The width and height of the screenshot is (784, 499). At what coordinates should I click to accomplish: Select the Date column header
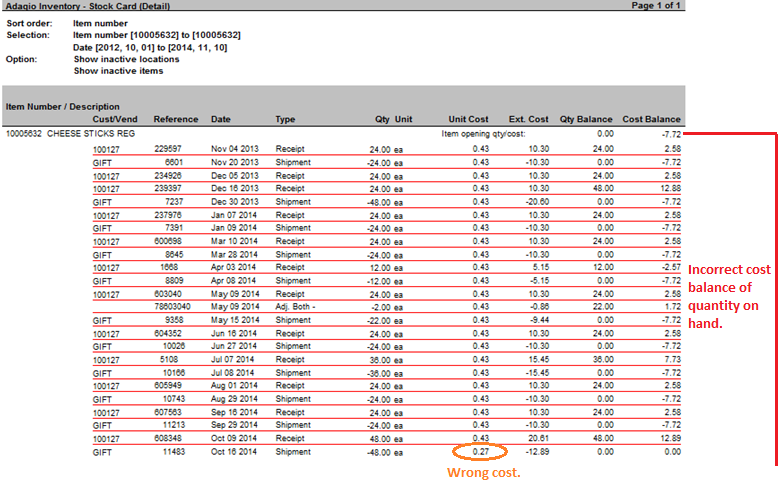pyautogui.click(x=221, y=119)
